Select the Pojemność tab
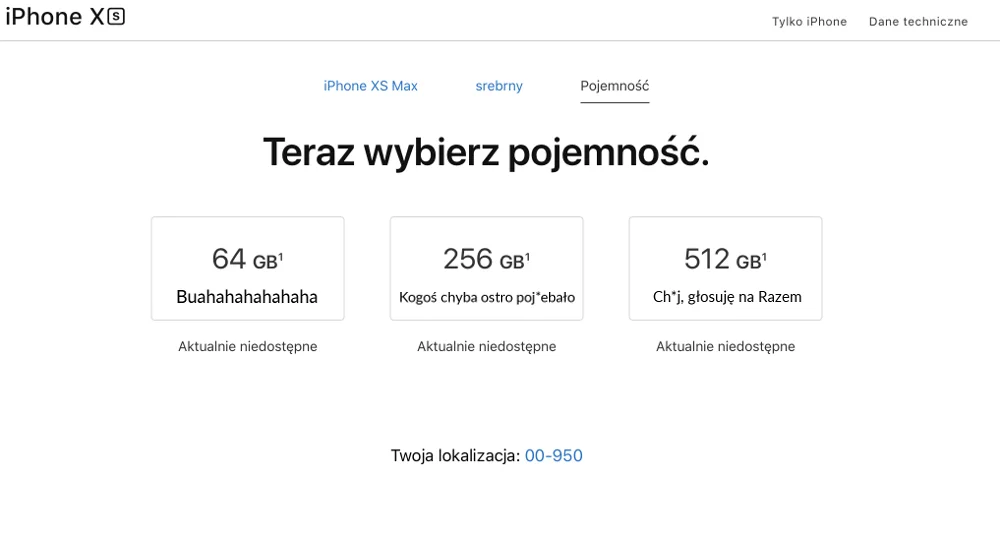The width and height of the screenshot is (1000, 537). [x=615, y=86]
